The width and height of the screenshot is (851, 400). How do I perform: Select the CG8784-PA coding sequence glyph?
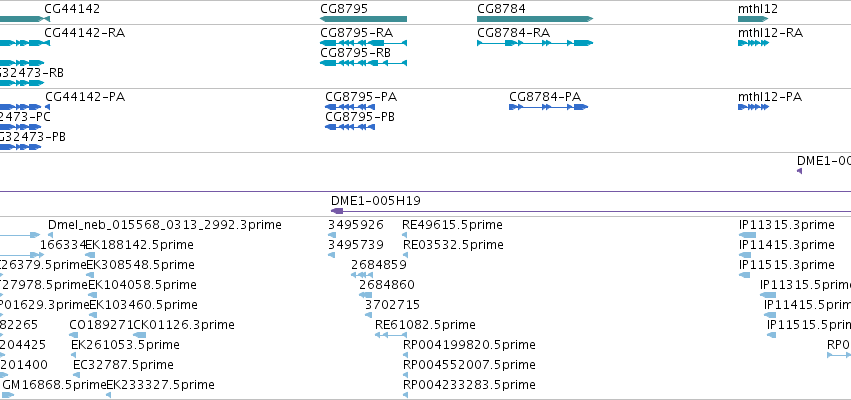pos(548,107)
